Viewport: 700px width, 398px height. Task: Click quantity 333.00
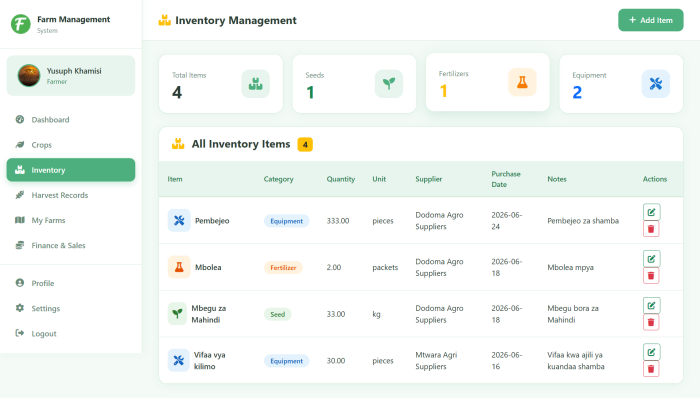[x=338, y=221]
